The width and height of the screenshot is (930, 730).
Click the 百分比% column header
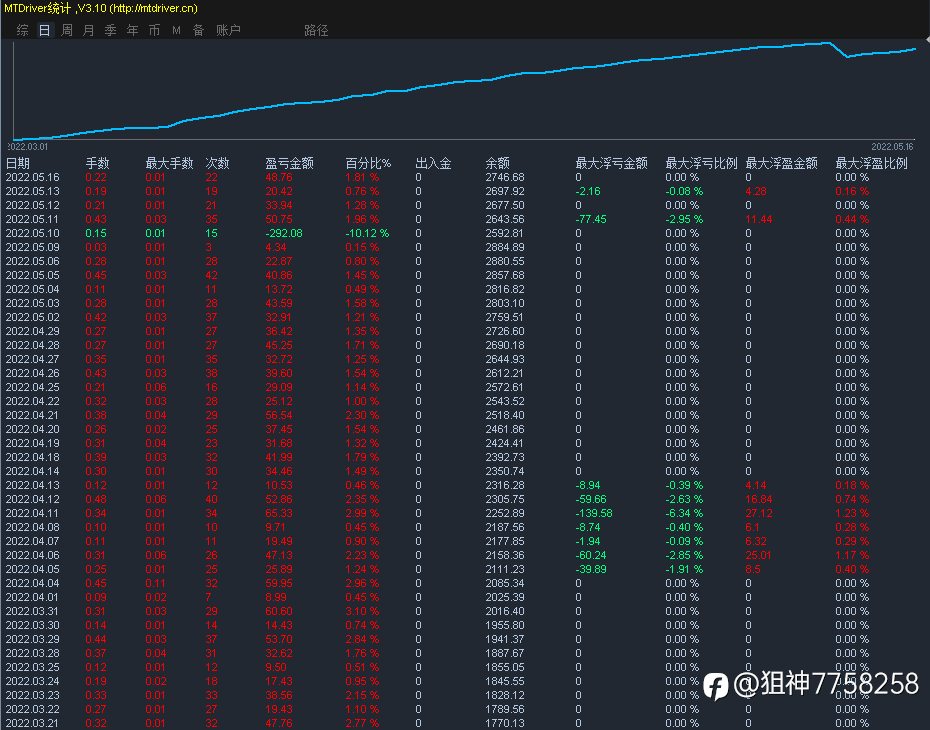pos(368,163)
